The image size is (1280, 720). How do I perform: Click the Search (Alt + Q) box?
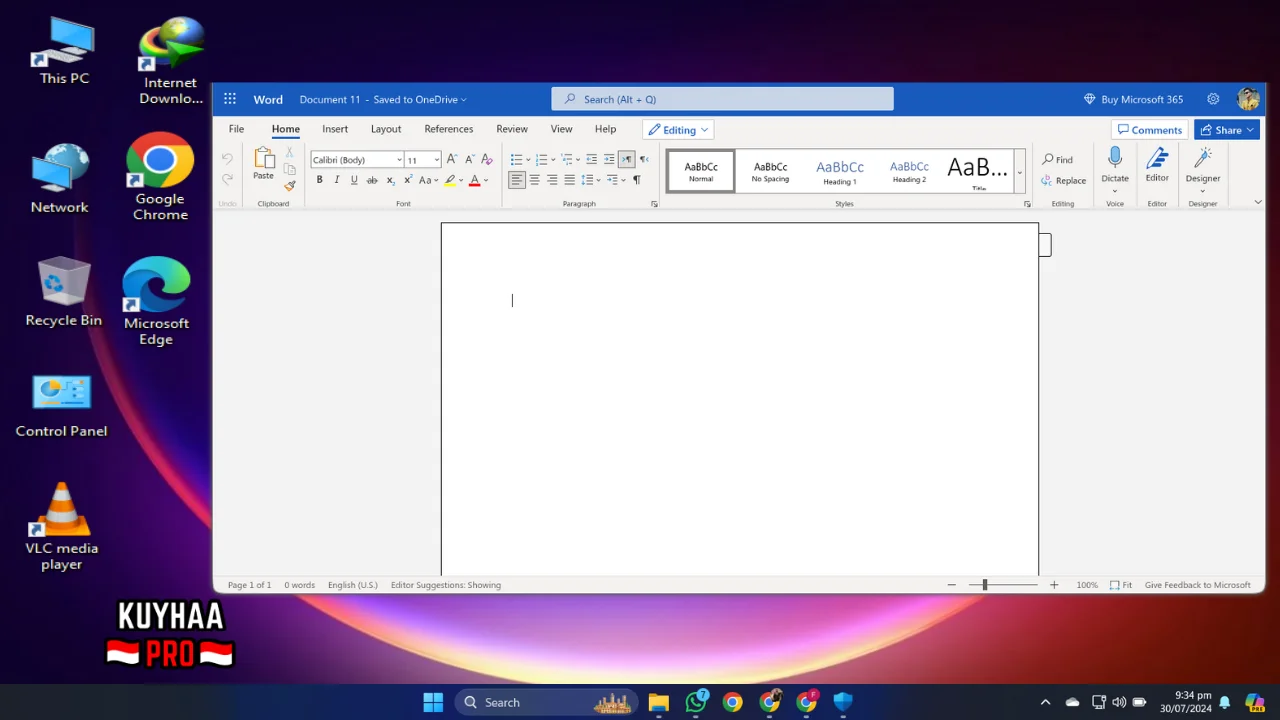[x=722, y=99]
